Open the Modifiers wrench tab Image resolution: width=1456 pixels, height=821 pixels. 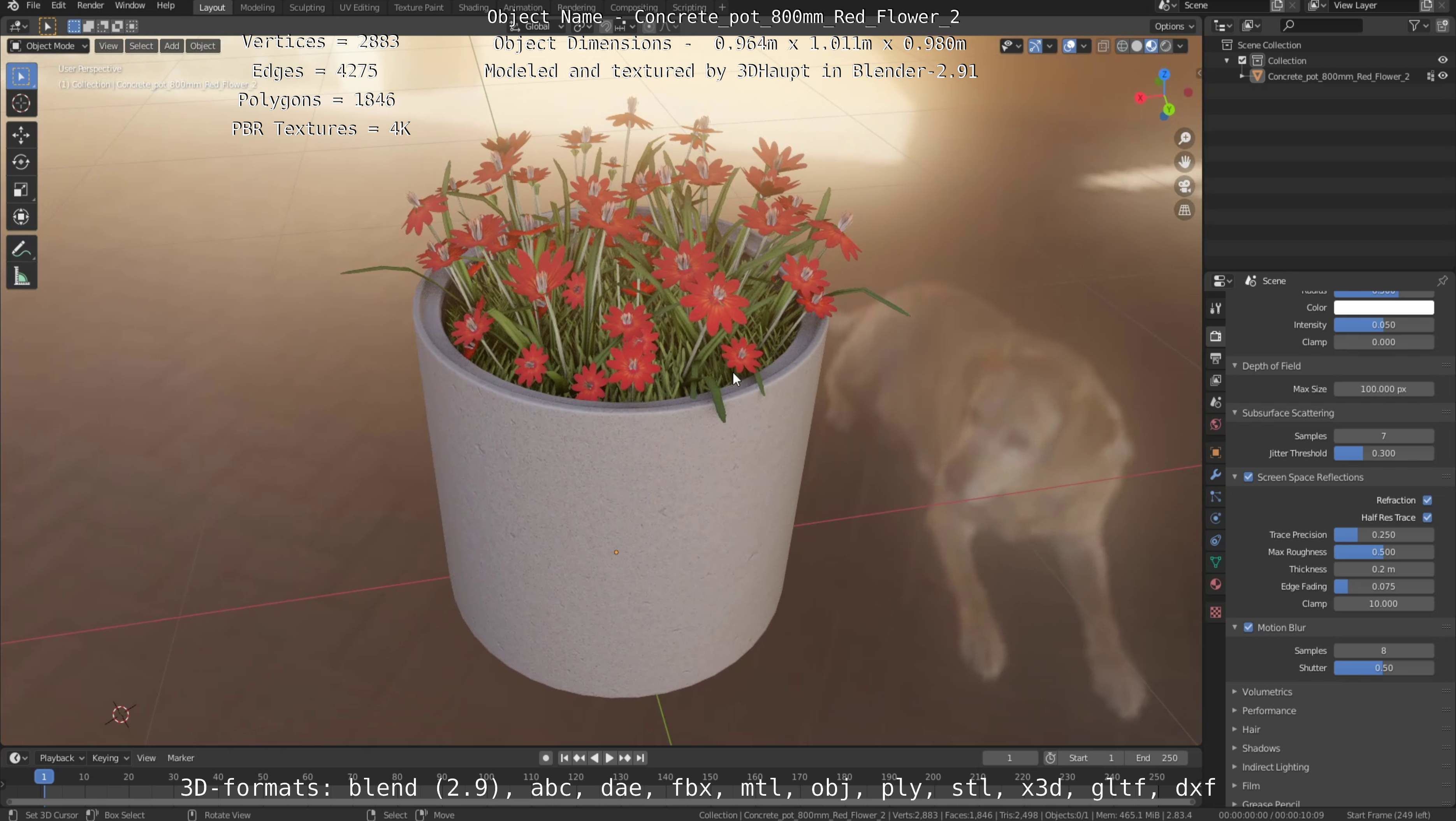[x=1215, y=475]
